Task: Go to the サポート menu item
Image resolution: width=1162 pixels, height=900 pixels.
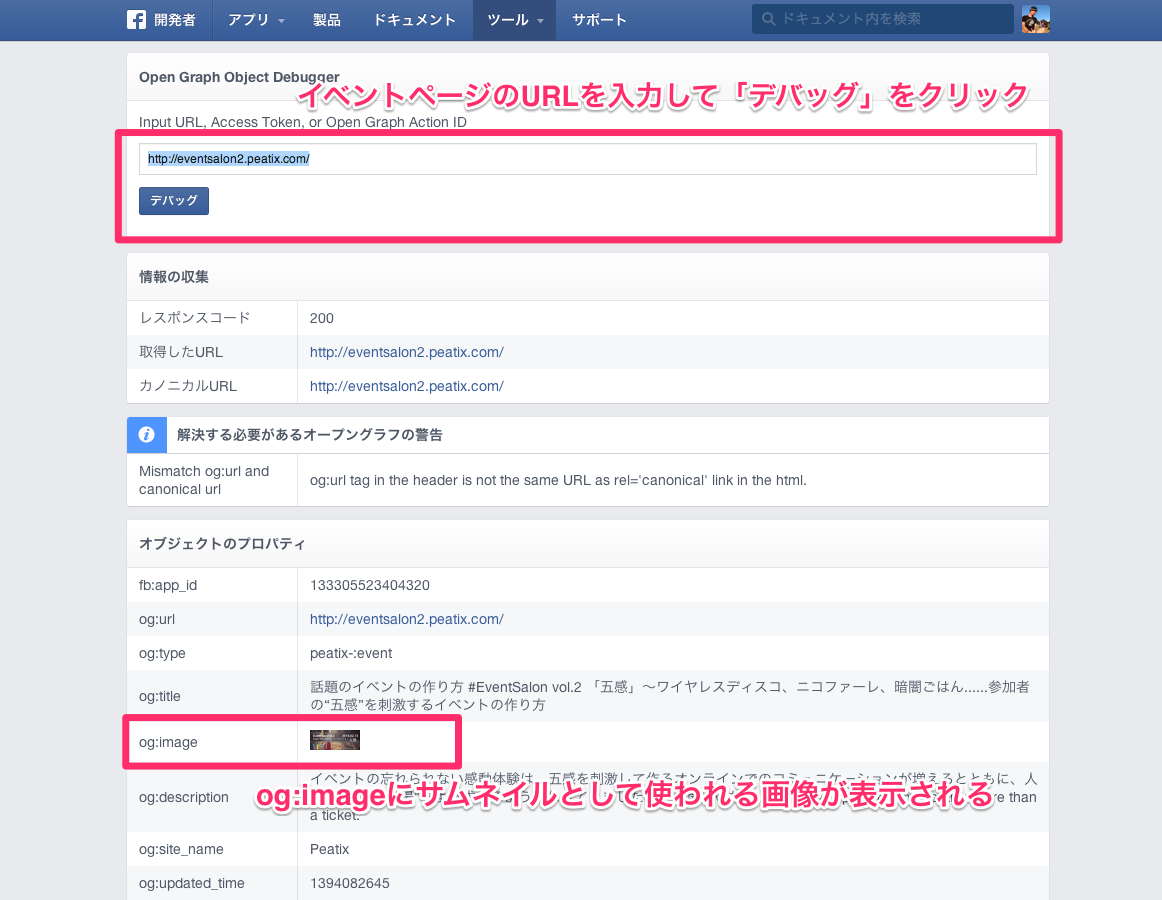Action: coord(599,20)
